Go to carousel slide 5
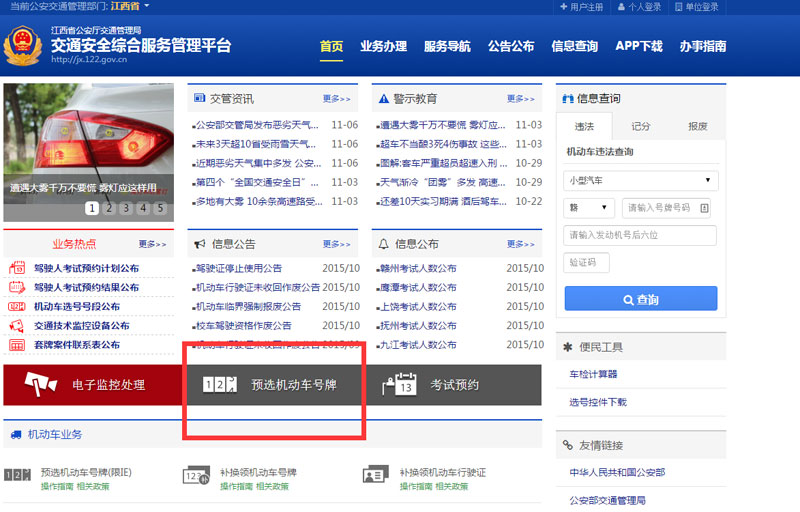The width and height of the screenshot is (800, 512). (160, 208)
